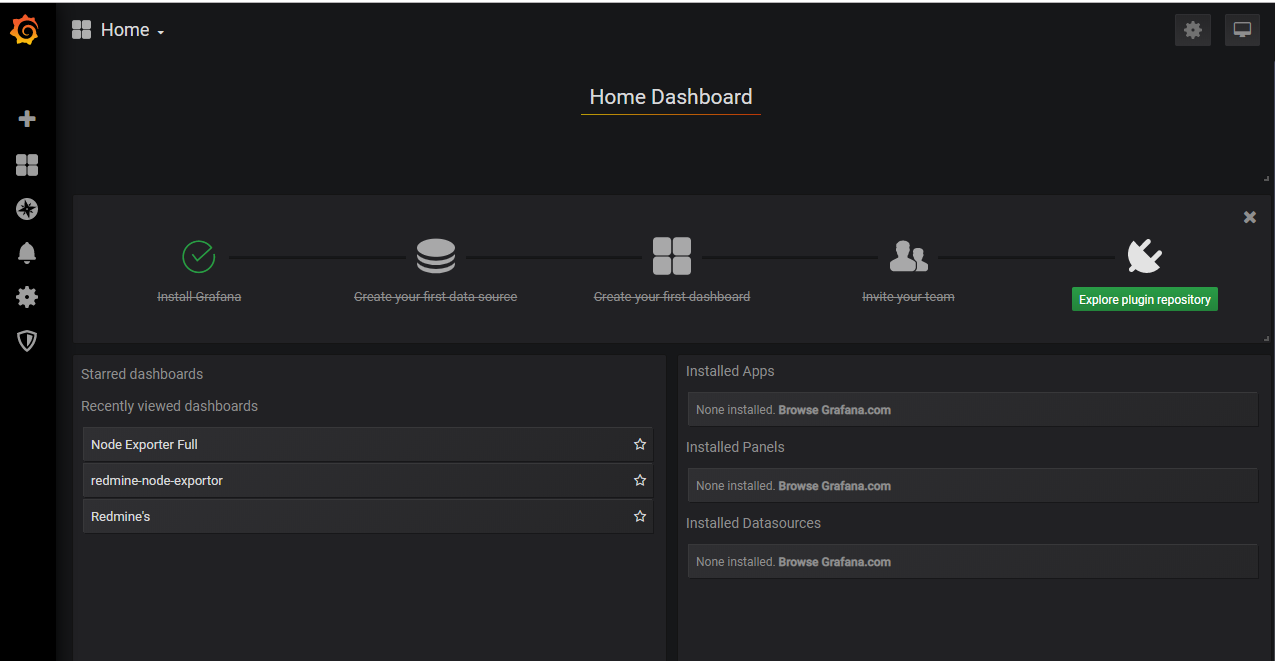This screenshot has height=661, width=1275.
Task: Click the Installed Apps heading
Action: 730,371
